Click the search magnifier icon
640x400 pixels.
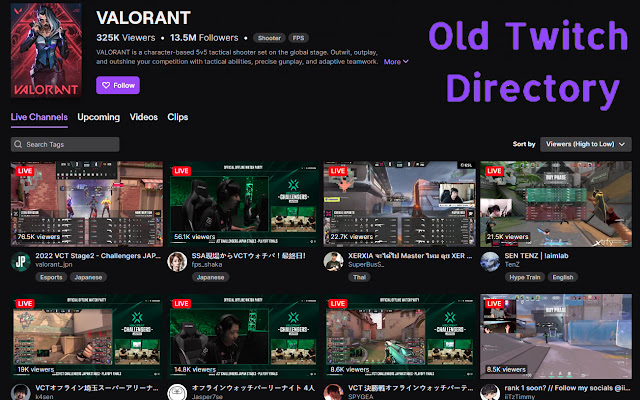(x=18, y=144)
